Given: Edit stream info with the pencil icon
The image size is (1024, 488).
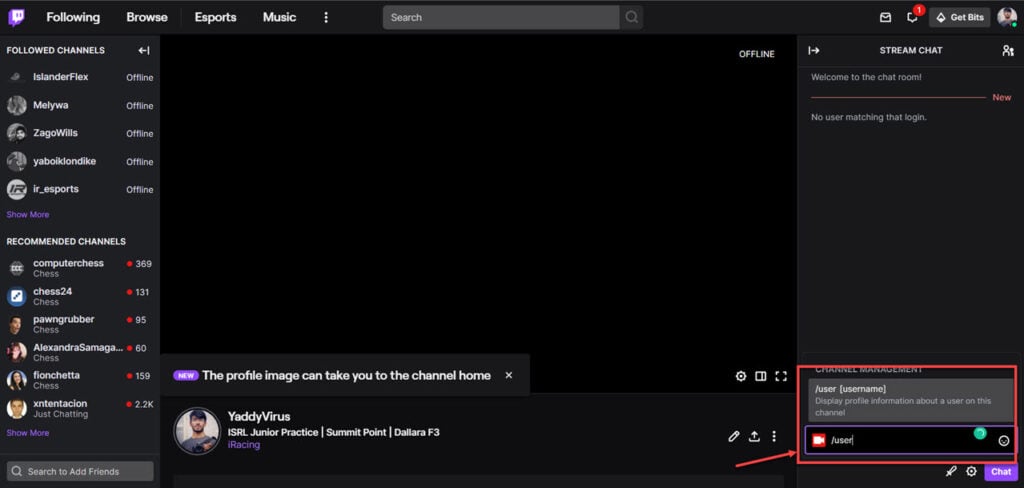Looking at the screenshot, I should pyautogui.click(x=733, y=436).
